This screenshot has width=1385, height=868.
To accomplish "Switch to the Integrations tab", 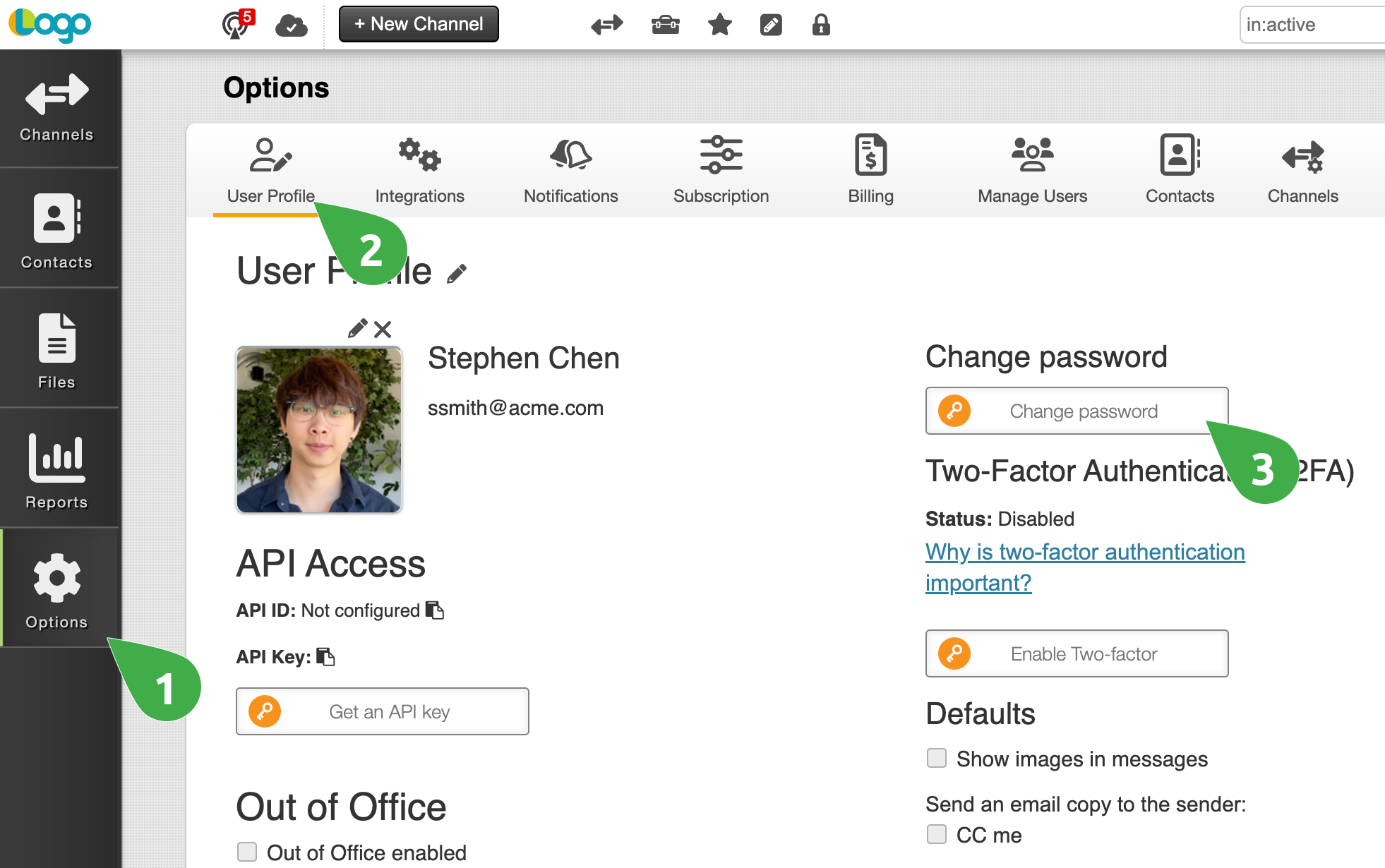I will coord(419,169).
